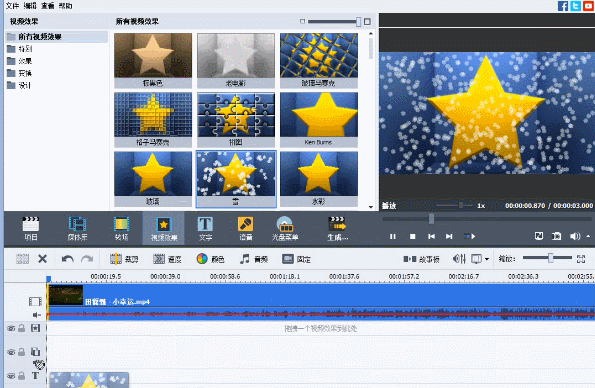The height and width of the screenshot is (388, 595).
Task: Click the large thumbnail size icon
Action: 367,22
